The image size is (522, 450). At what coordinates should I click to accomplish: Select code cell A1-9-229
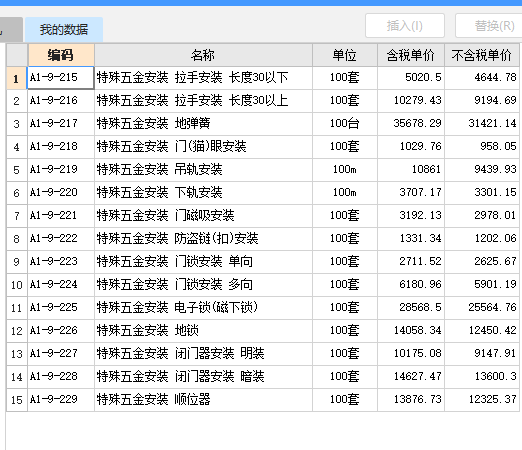pyautogui.click(x=61, y=400)
